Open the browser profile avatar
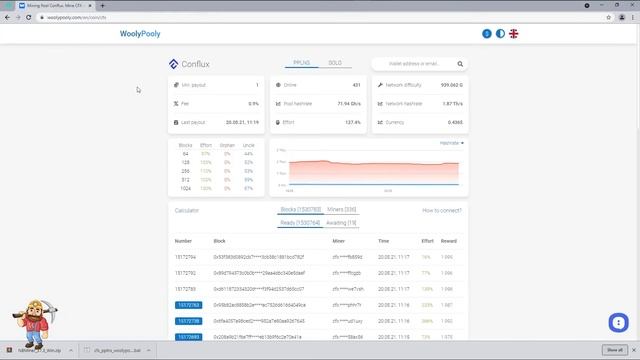The image size is (640, 360). click(x=622, y=18)
